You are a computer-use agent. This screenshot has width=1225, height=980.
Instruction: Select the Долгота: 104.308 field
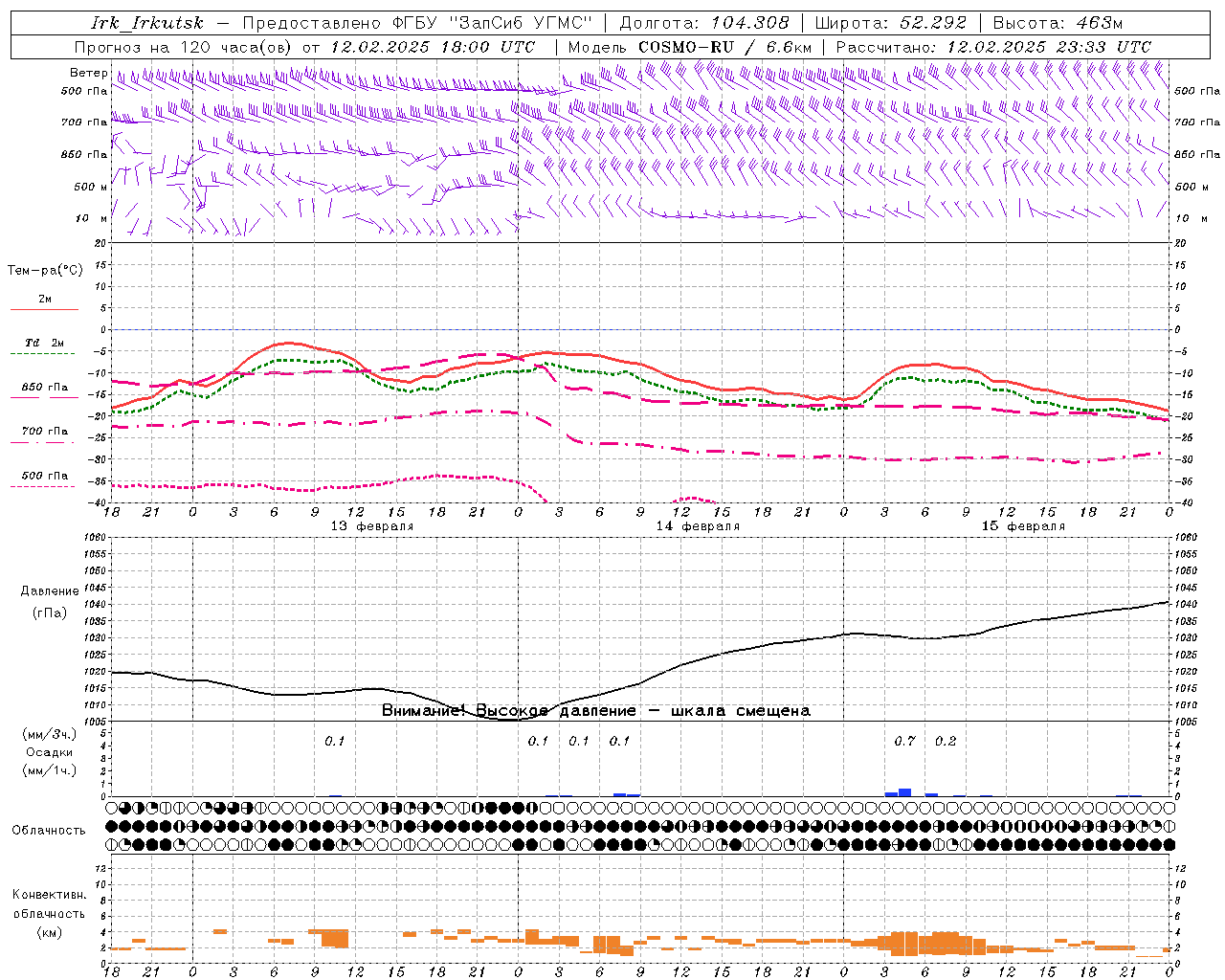[x=704, y=23]
